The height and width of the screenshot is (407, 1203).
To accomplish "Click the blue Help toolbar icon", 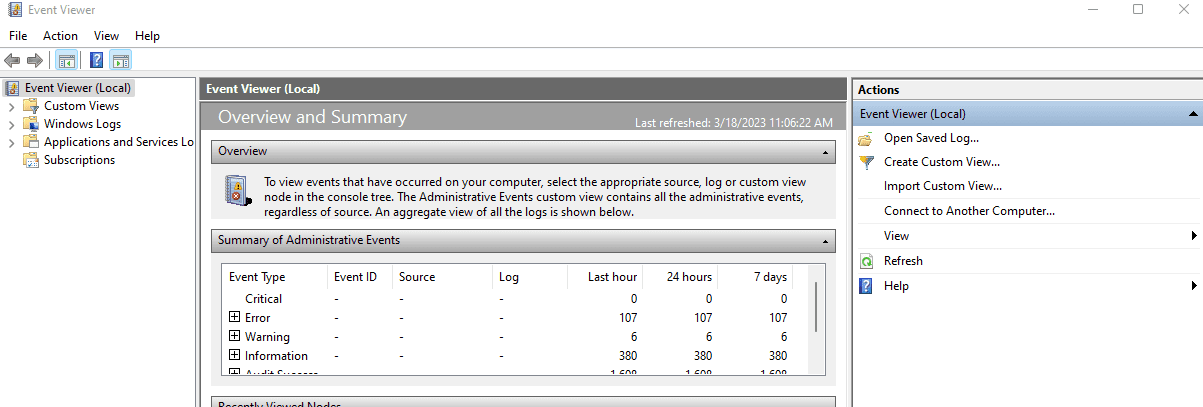I will pos(97,60).
